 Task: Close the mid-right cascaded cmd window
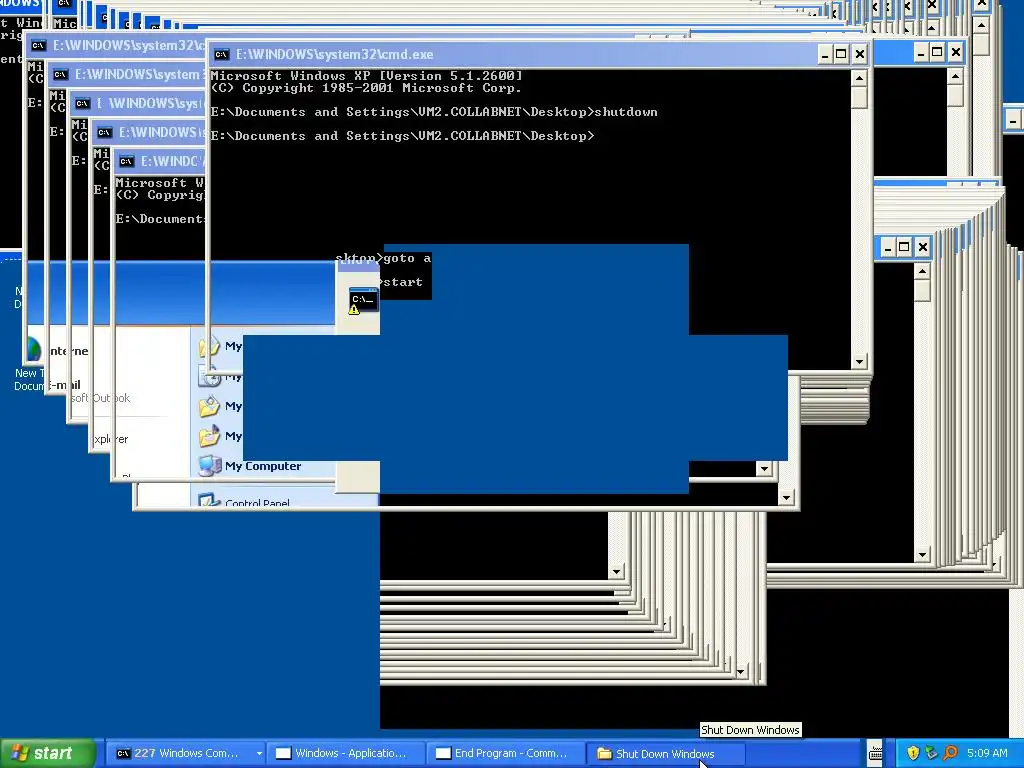coord(922,247)
